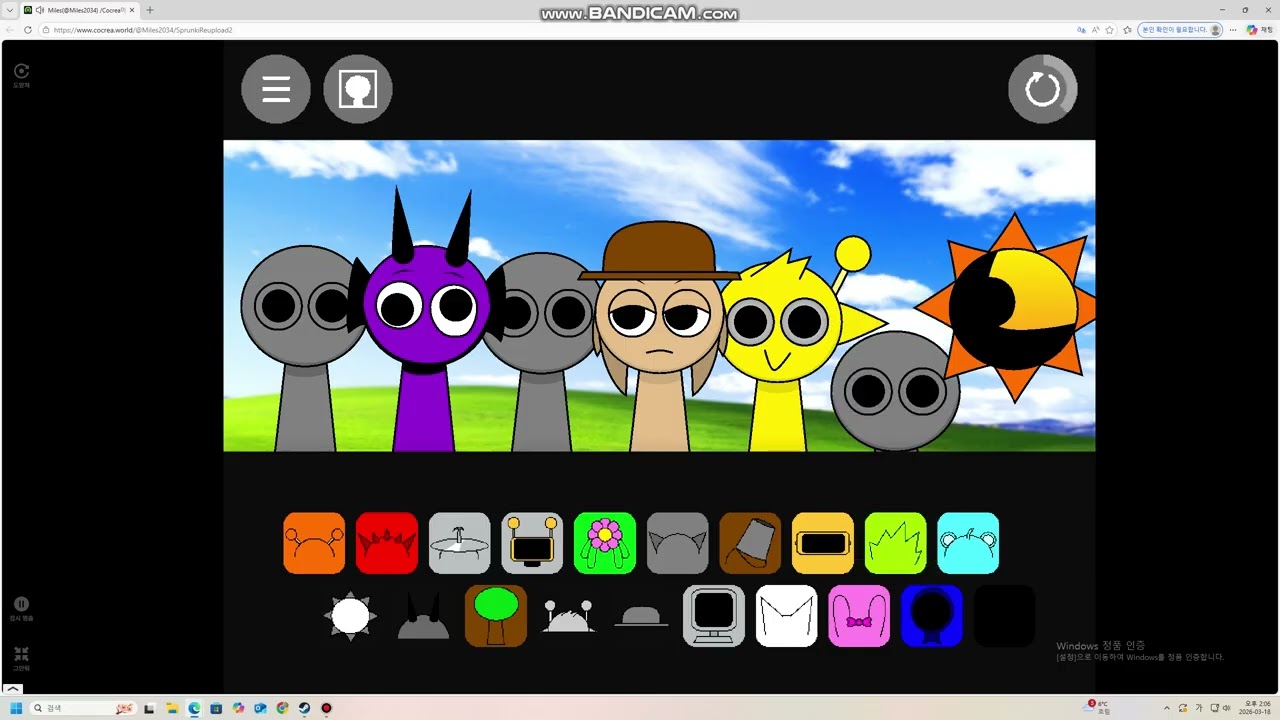Click the taskbar search box
Viewport: 1280px width, 720px height.
pyautogui.click(x=84, y=708)
